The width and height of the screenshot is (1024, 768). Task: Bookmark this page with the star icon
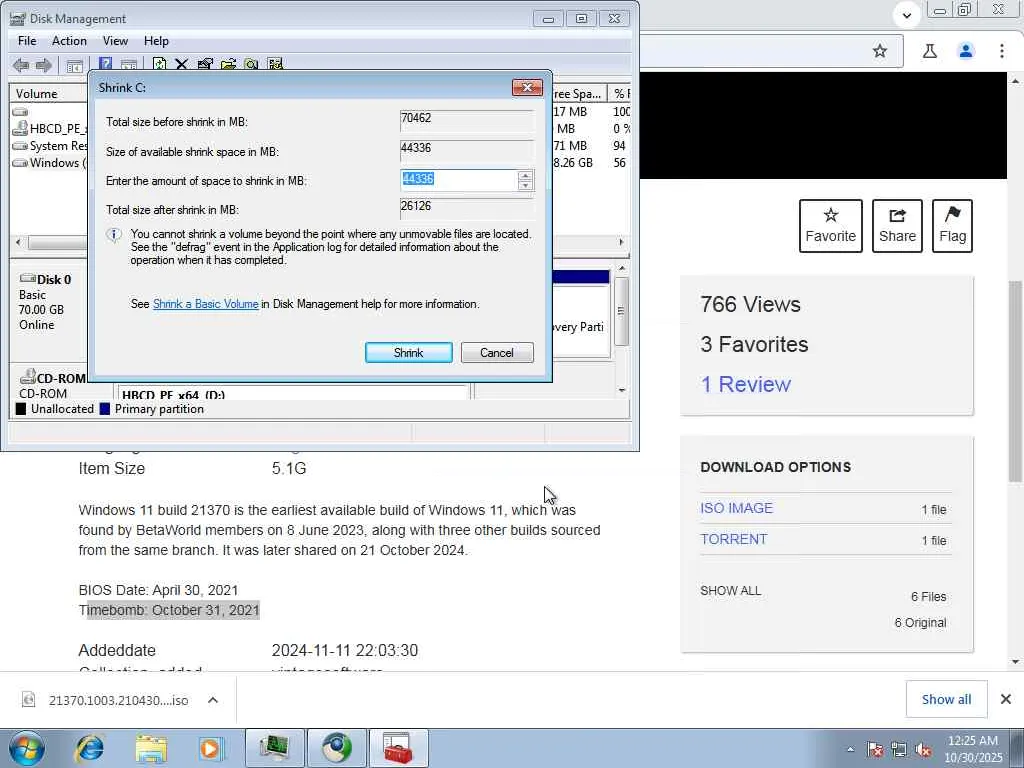coord(880,51)
